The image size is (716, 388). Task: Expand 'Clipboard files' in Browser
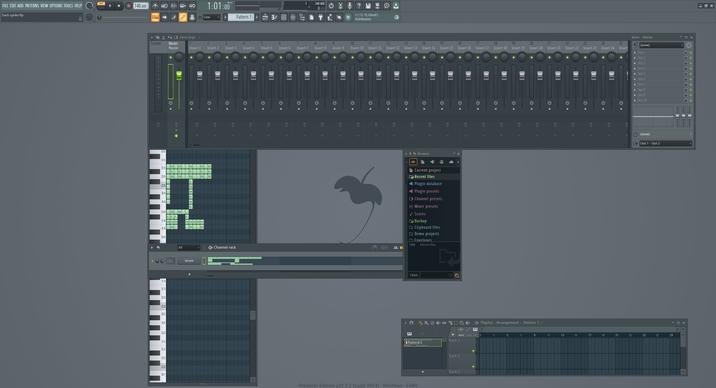426,227
